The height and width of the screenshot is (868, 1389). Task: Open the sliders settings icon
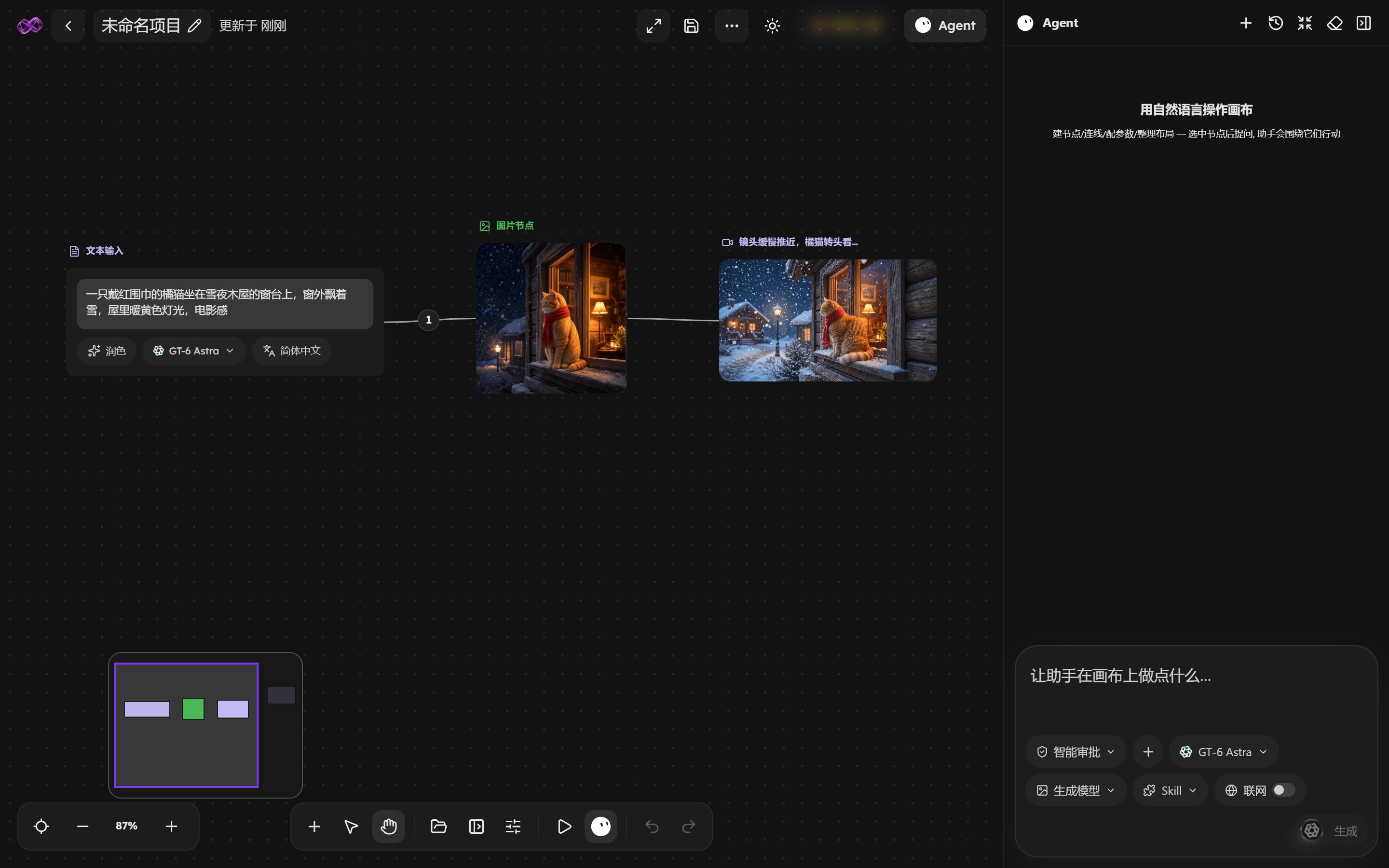(513, 826)
